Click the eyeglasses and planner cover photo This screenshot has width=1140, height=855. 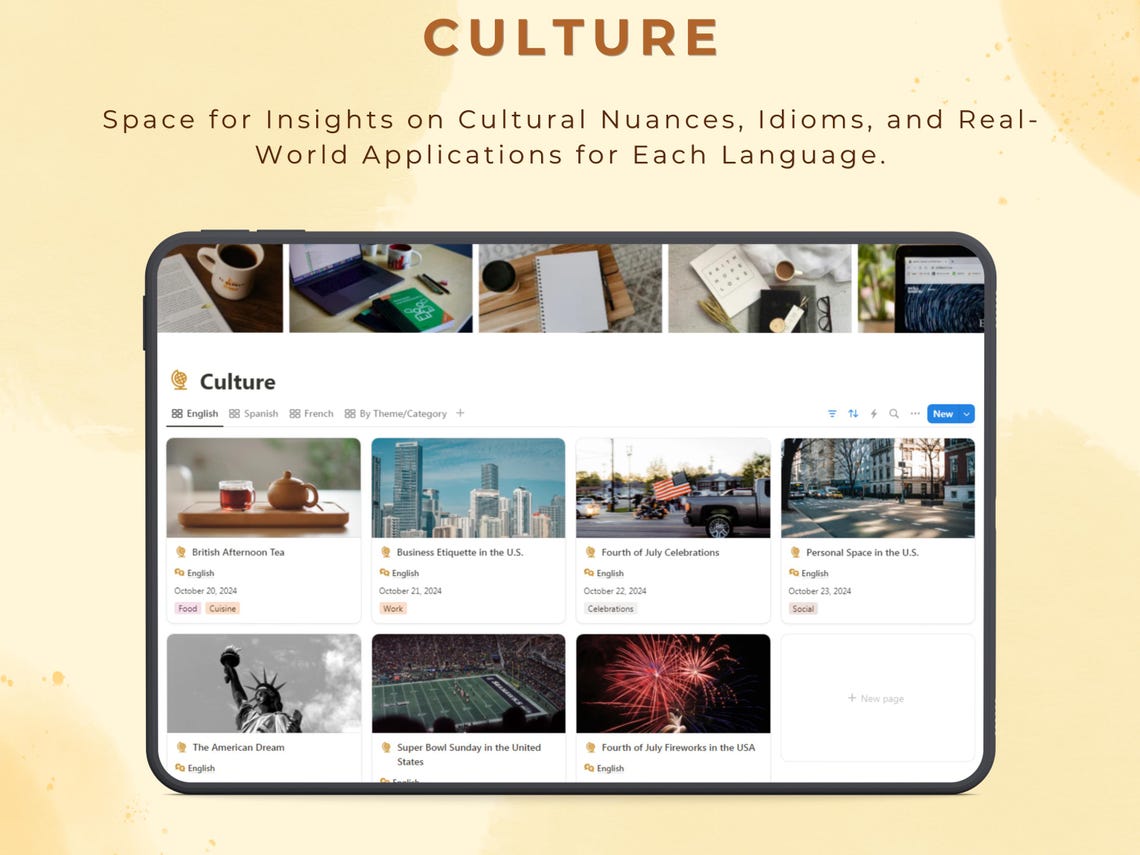[760, 288]
